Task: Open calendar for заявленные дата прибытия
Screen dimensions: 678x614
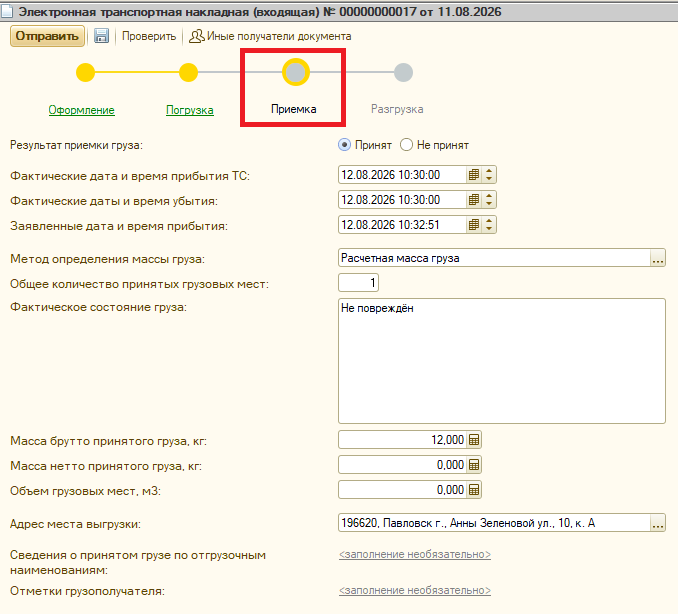Action: pyautogui.click(x=474, y=225)
